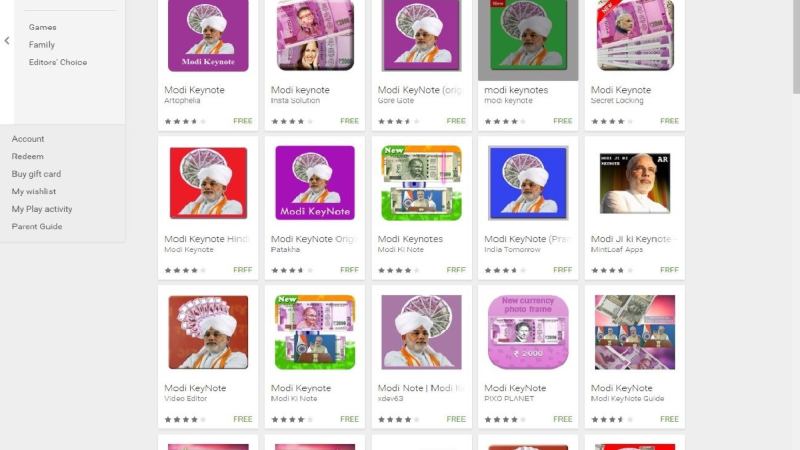800x450 pixels.
Task: Open the Modi Keynote app icon by Artophelia
Action: [208, 35]
